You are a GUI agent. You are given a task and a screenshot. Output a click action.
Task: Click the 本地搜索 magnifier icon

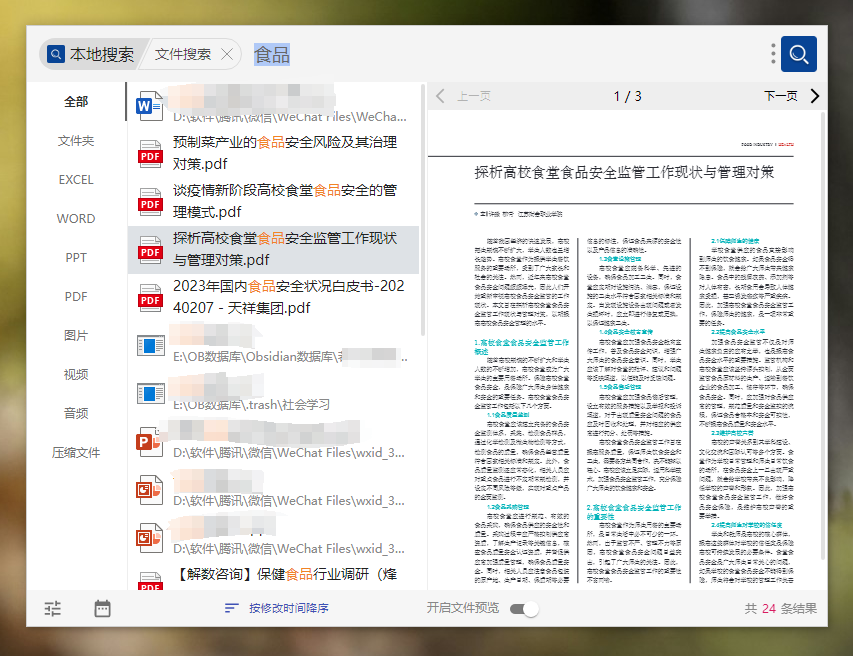55,54
